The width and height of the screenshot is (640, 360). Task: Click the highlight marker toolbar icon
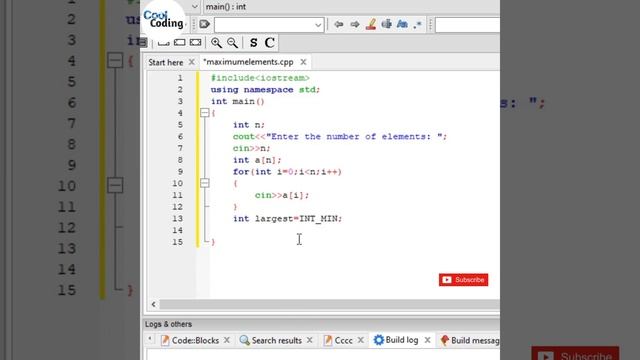point(371,24)
